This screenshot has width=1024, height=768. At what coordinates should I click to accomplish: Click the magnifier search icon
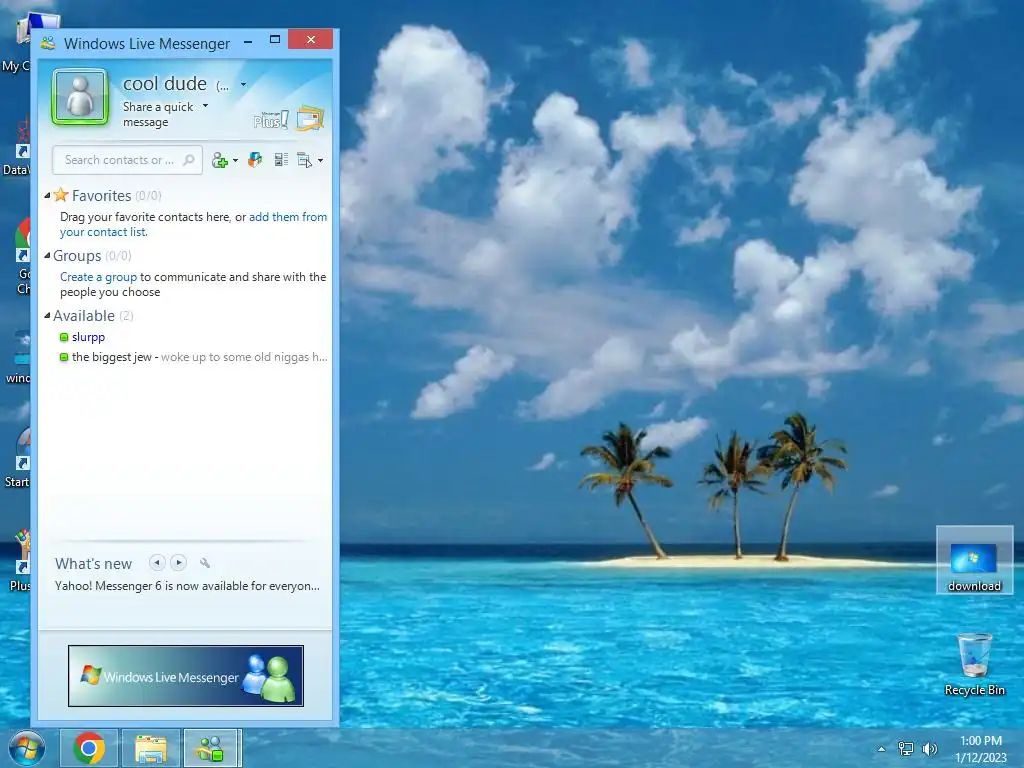[x=189, y=160]
